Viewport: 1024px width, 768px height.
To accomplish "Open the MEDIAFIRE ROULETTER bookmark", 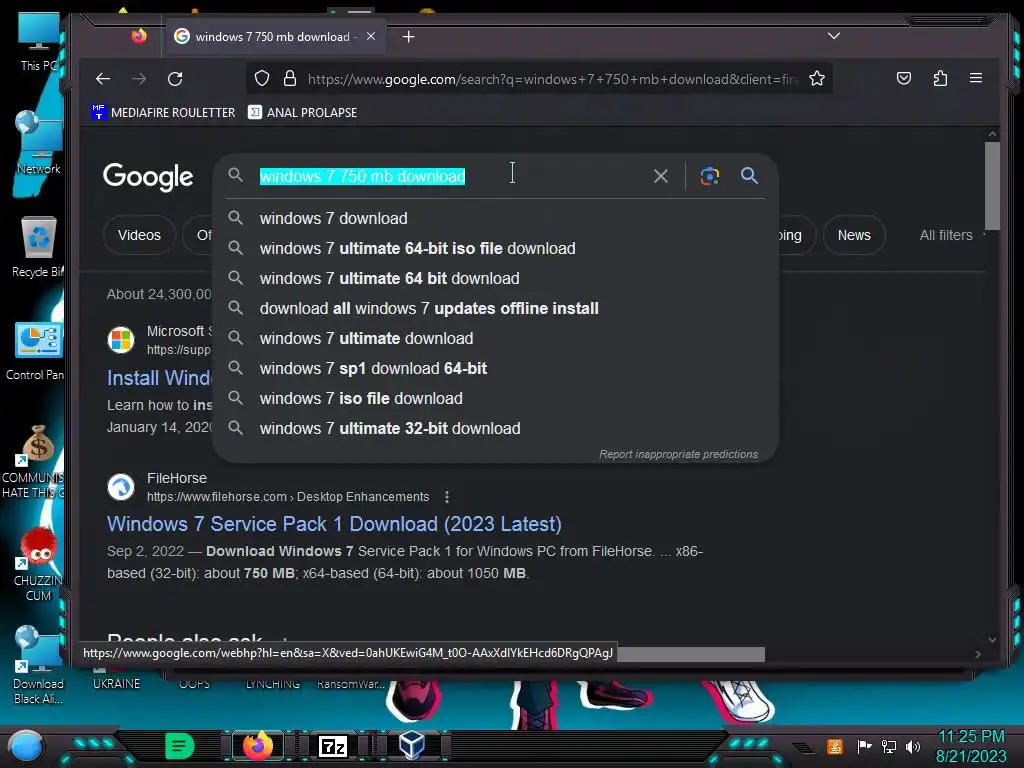I will (x=163, y=112).
